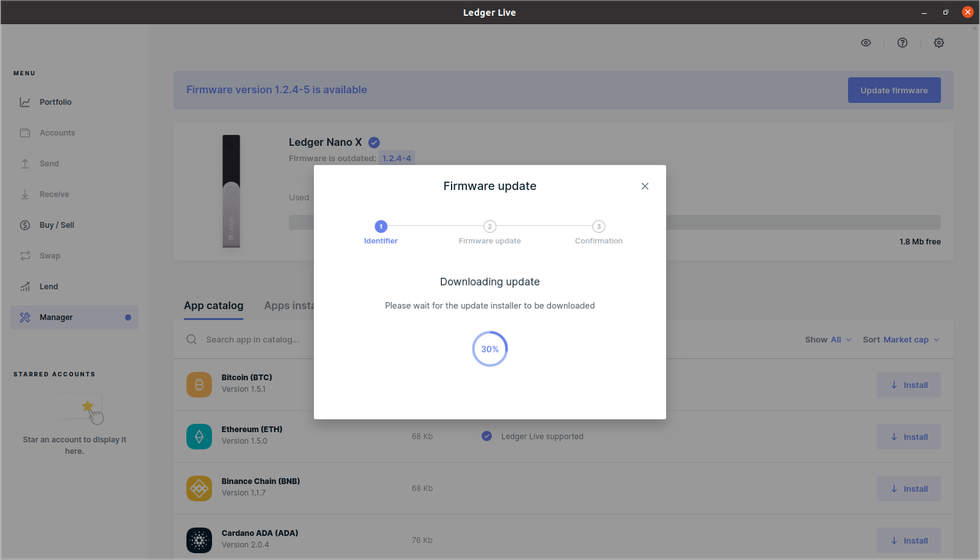The image size is (980, 560).
Task: Click the star icon in Starred Accounts
Action: click(x=88, y=406)
